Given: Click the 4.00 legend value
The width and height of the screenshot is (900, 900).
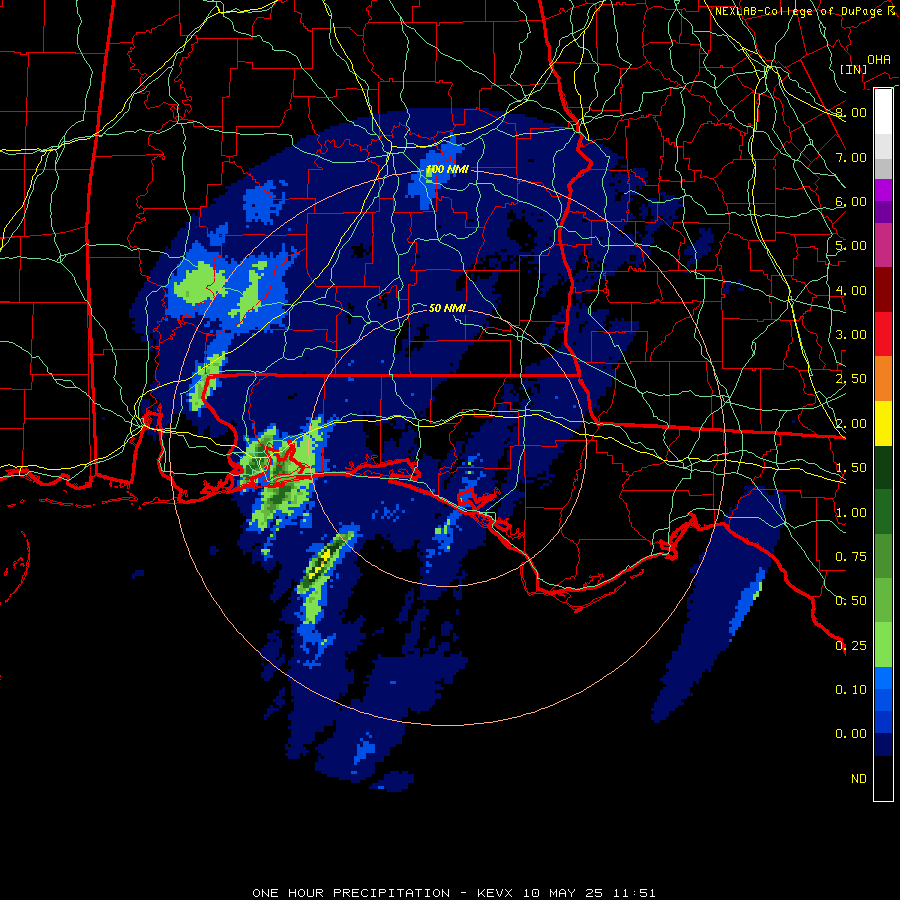Looking at the screenshot, I should [851, 290].
